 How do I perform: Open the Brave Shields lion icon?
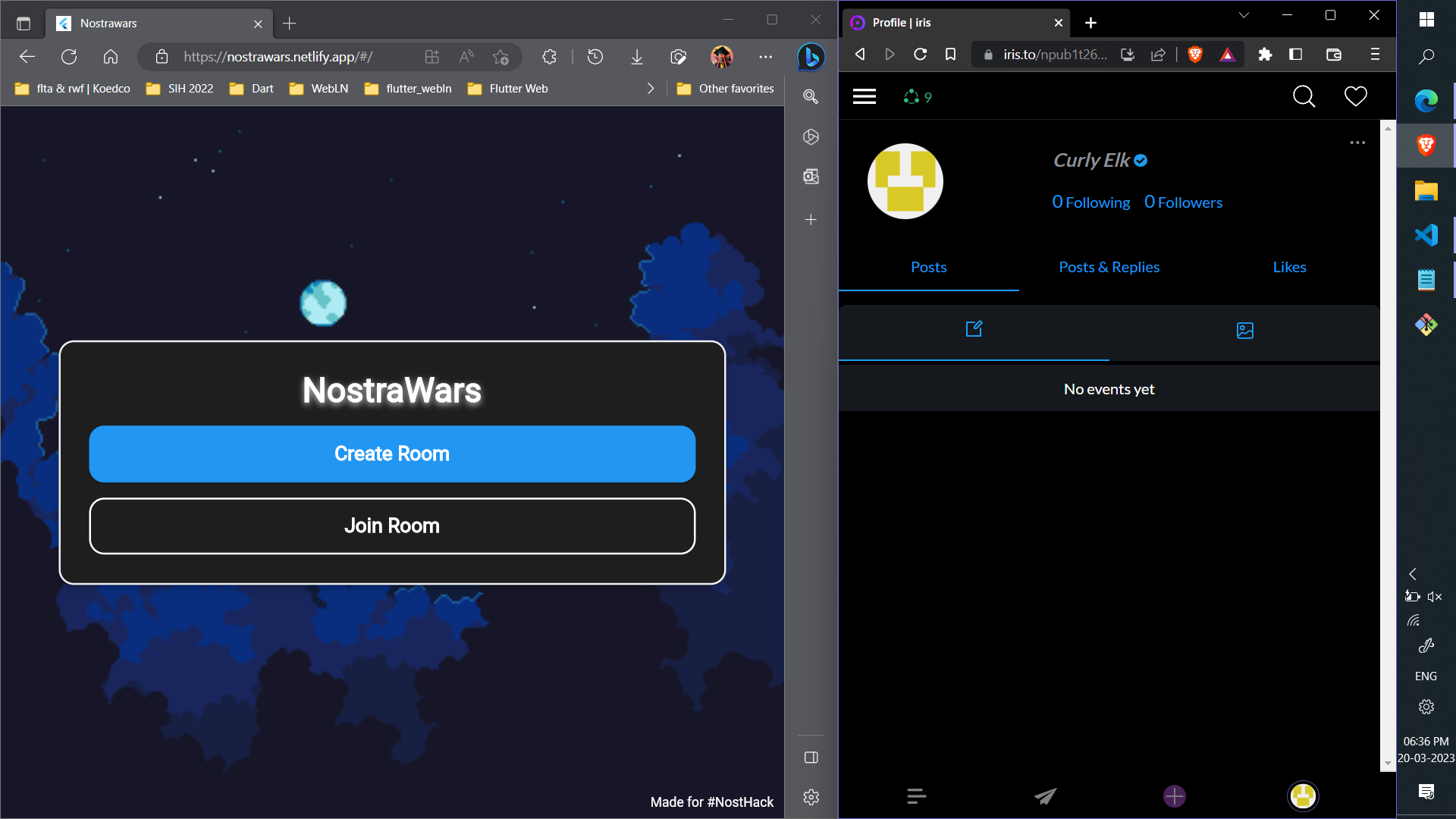click(1195, 55)
